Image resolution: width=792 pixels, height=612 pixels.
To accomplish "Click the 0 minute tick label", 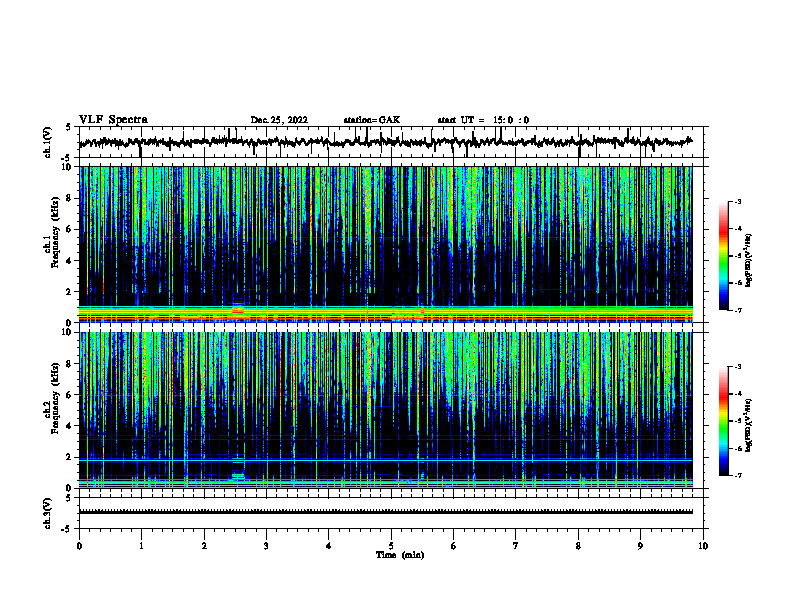I will click(x=79, y=546).
